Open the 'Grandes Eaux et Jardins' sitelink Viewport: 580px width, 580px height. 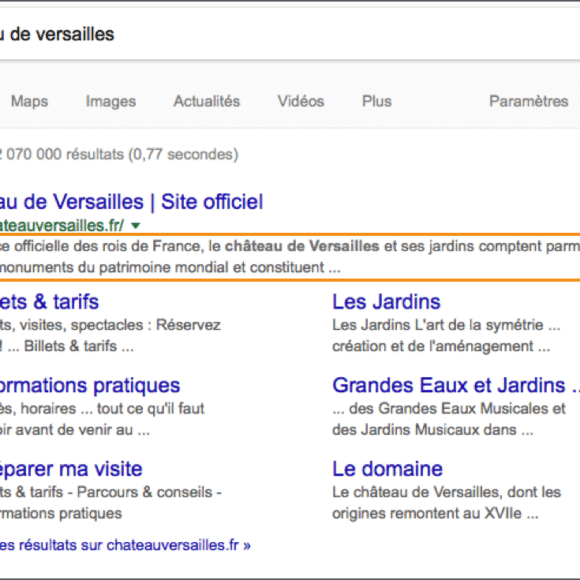[x=449, y=385]
